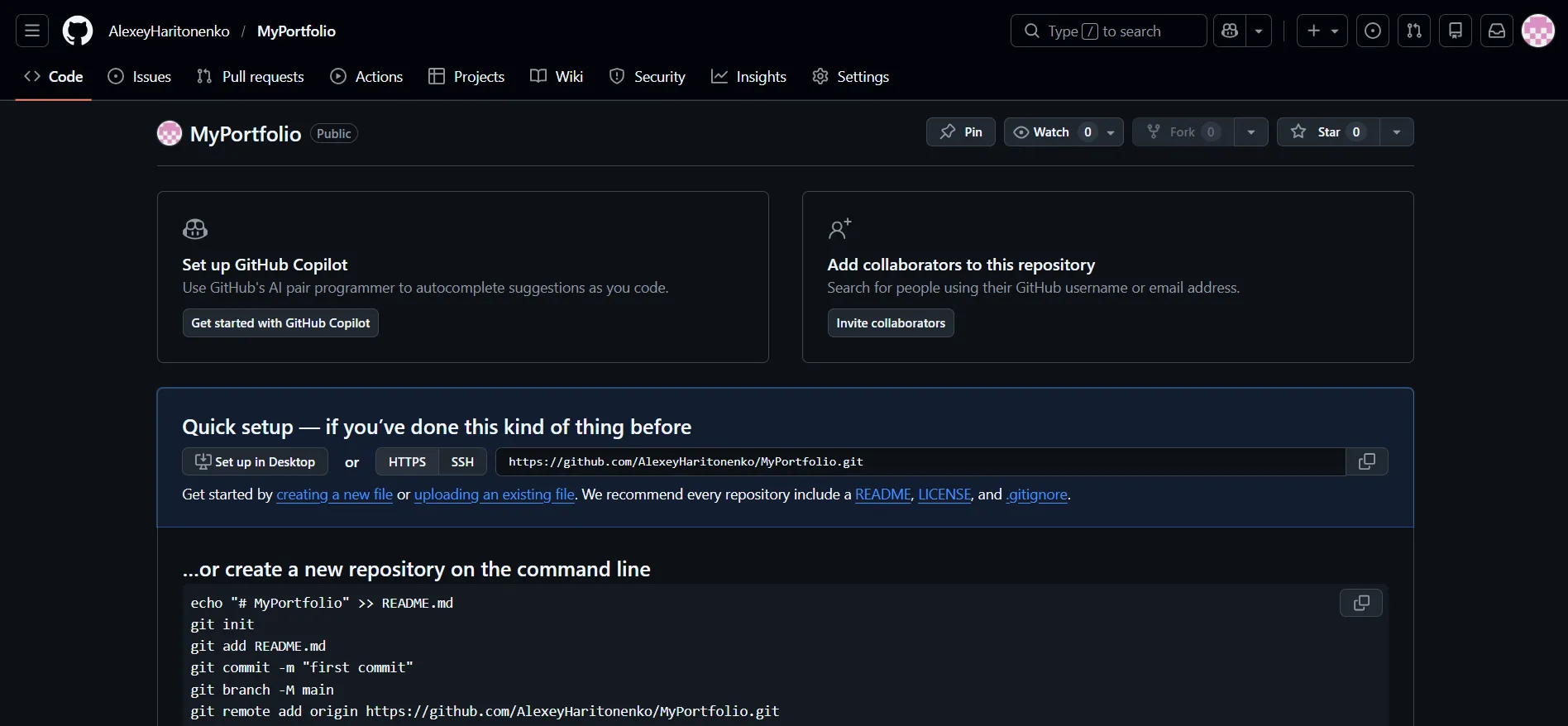Open the Security tab

(648, 76)
